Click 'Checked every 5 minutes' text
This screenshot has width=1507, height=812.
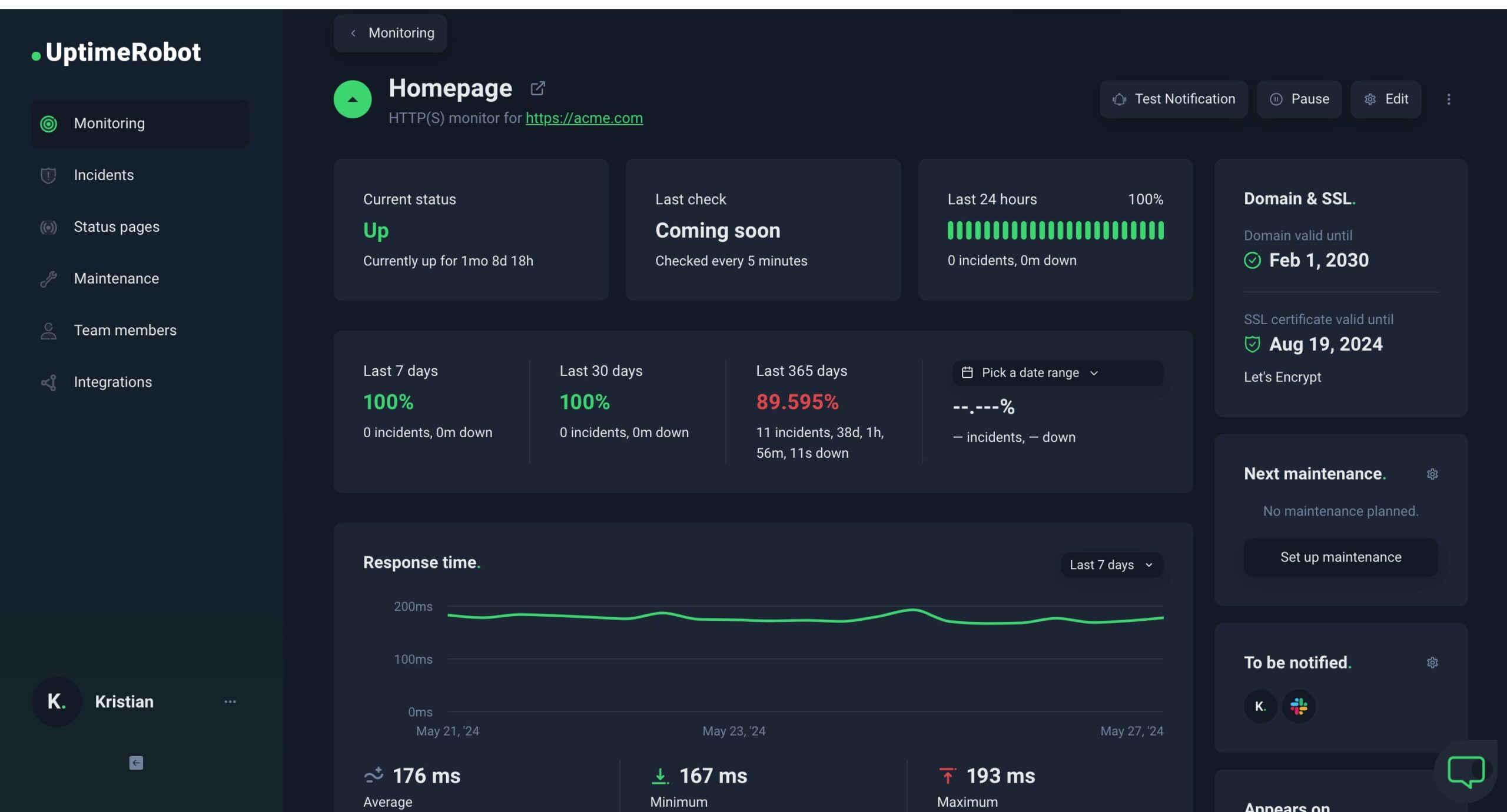(x=731, y=261)
